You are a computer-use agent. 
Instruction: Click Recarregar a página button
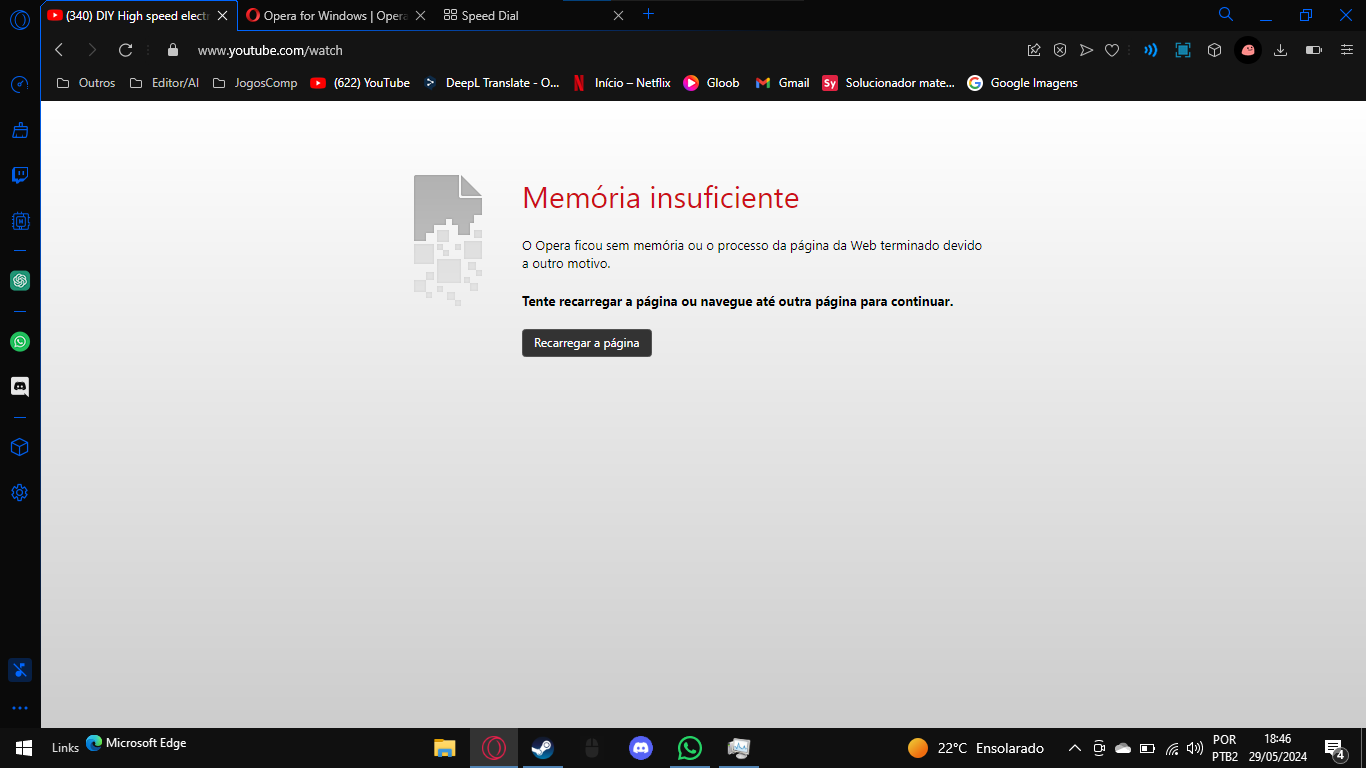[x=587, y=343]
